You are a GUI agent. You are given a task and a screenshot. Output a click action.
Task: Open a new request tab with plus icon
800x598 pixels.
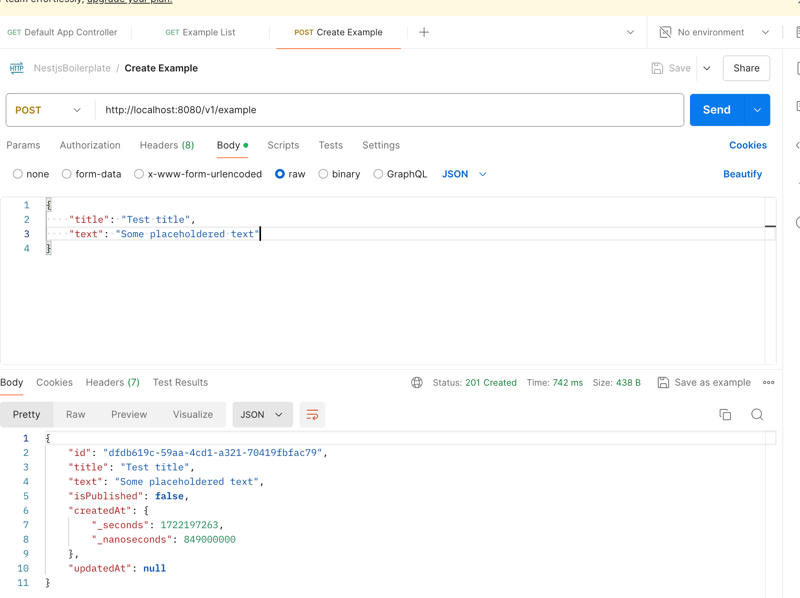(x=423, y=32)
